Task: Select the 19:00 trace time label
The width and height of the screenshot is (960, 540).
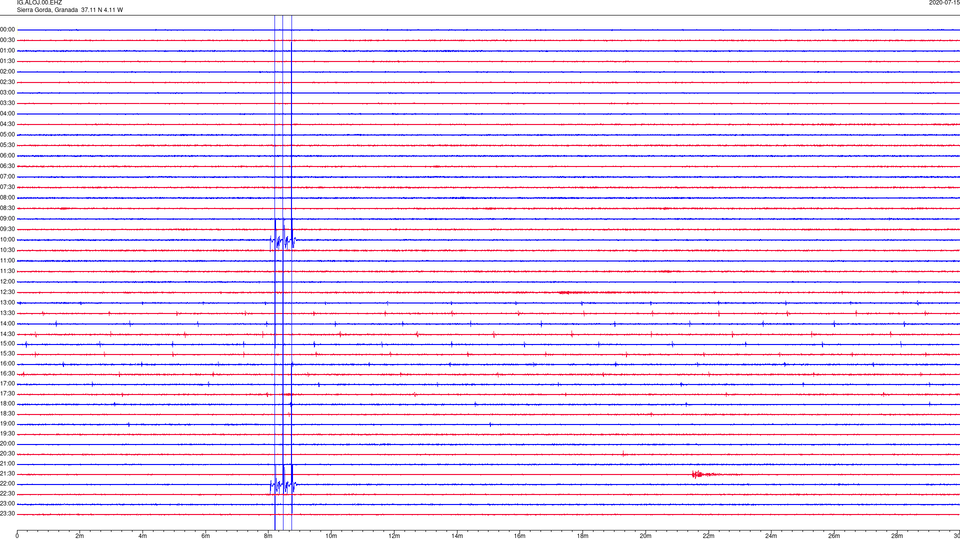Action: tap(8, 424)
